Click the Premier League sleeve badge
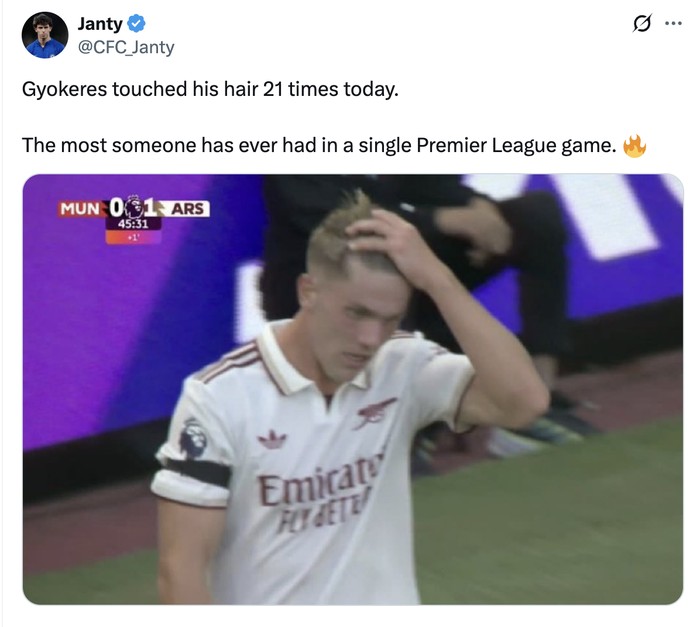This screenshot has width=700, height=627. point(192,437)
